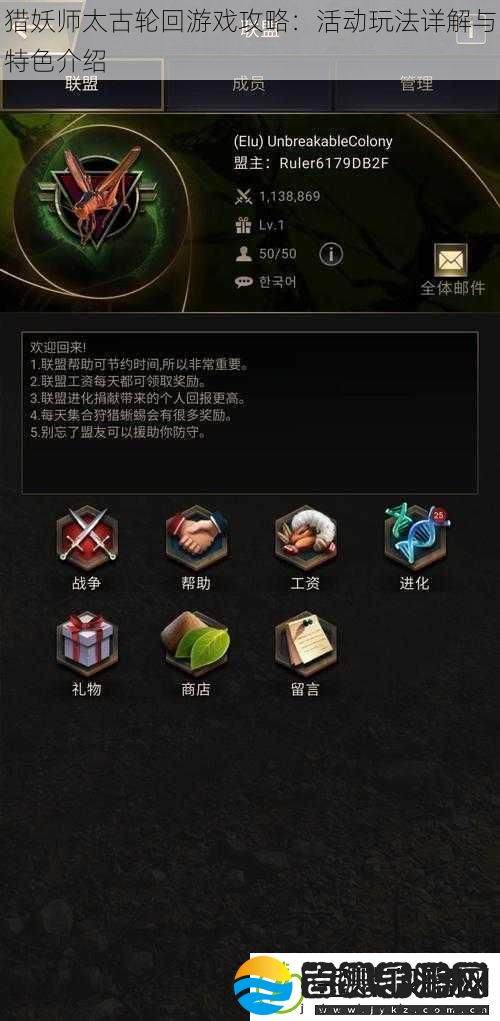The width and height of the screenshot is (500, 1021).
Task: Tap the 1,138,869 alliance power value
Action: point(290,196)
